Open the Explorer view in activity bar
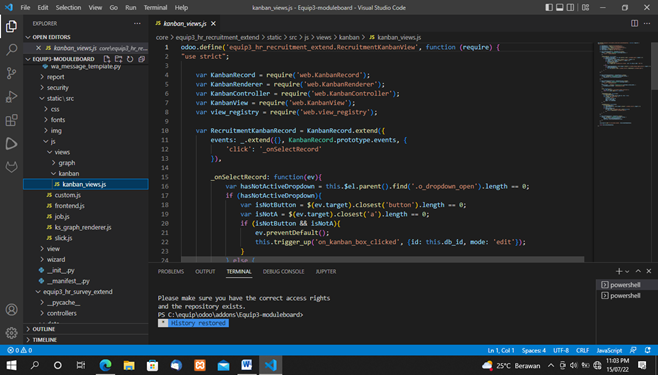 click(x=11, y=26)
